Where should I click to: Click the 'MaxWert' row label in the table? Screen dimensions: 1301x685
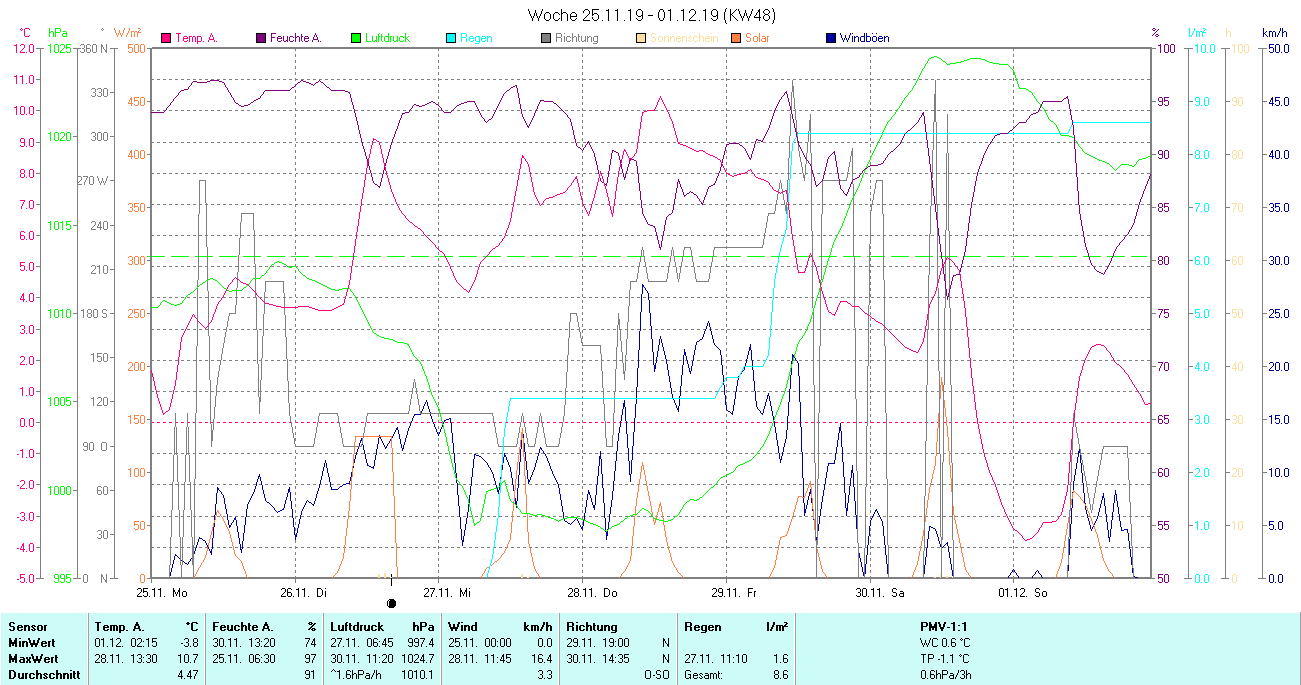click(x=32, y=659)
